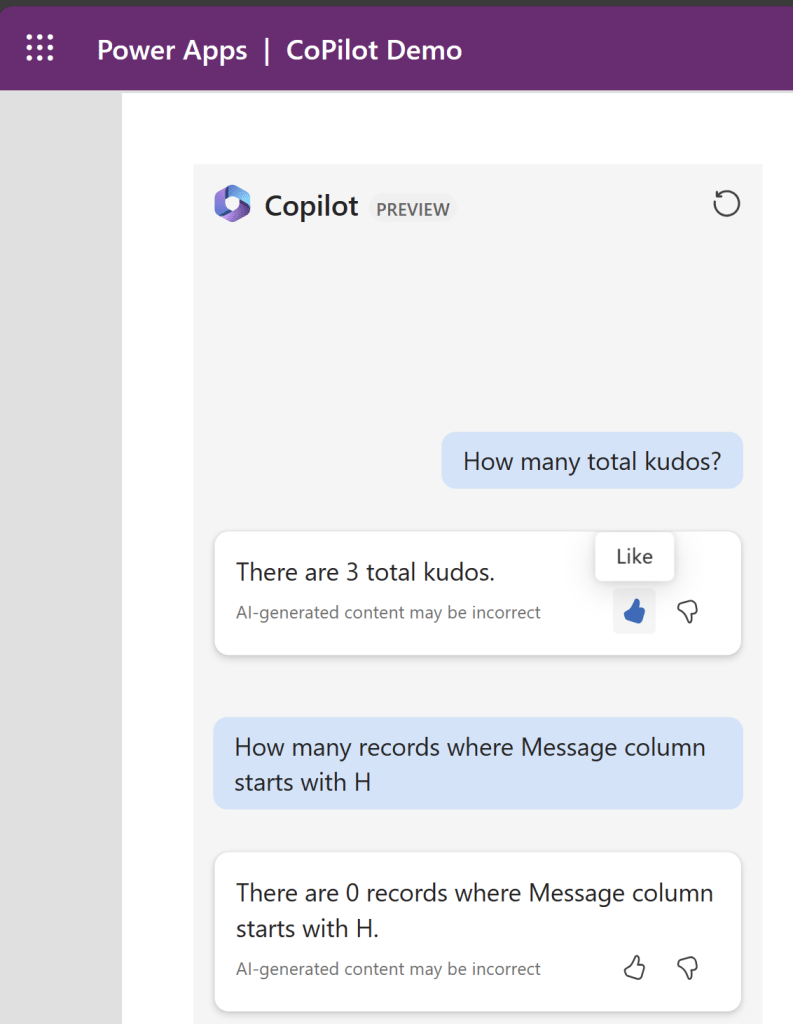Click empty area of the purple header bar
This screenshot has height=1024, width=793.
(630, 50)
